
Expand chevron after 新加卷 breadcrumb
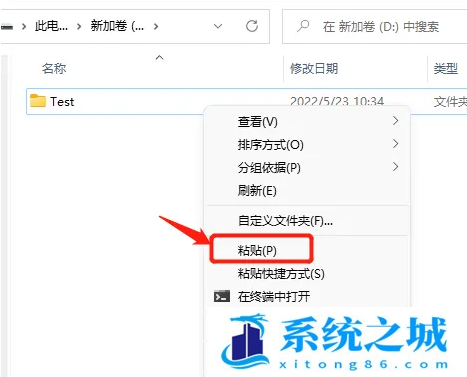pyautogui.click(x=156, y=26)
